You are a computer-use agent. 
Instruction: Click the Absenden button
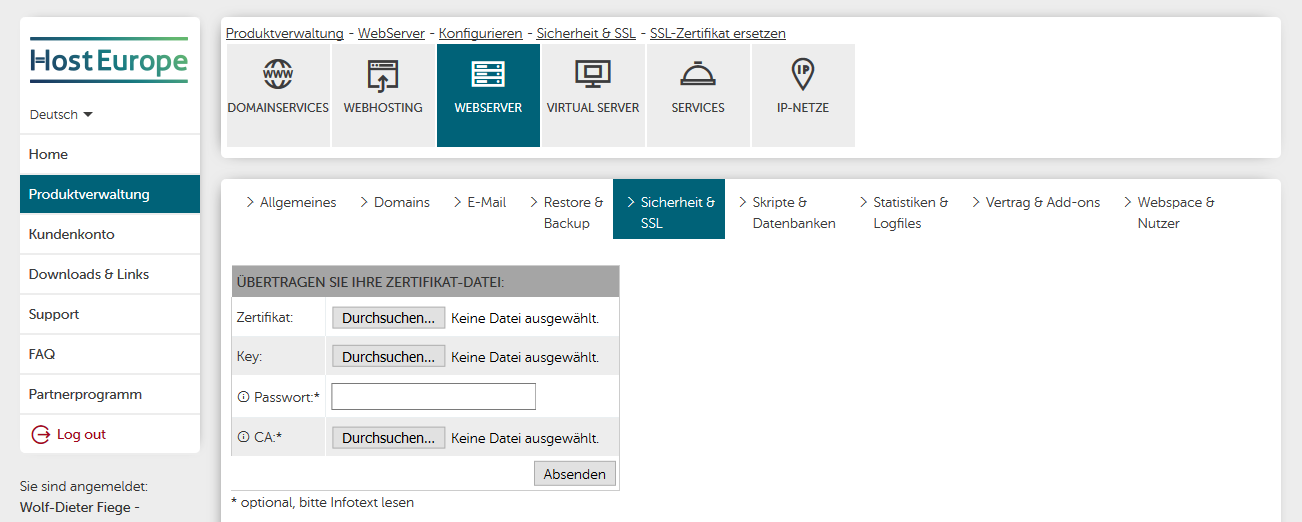pyautogui.click(x=575, y=474)
